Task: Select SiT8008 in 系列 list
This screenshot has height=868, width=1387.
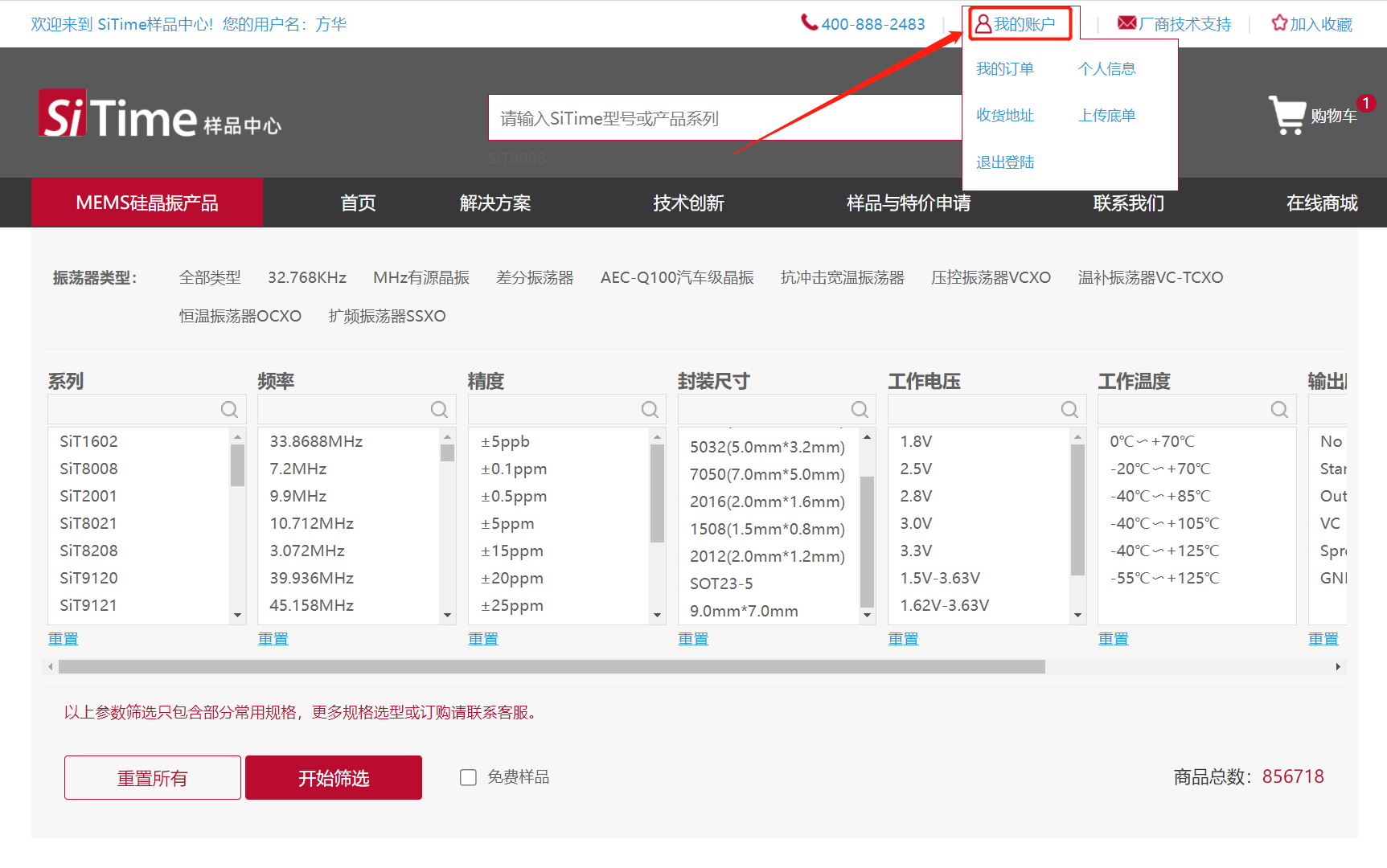Action: (88, 469)
